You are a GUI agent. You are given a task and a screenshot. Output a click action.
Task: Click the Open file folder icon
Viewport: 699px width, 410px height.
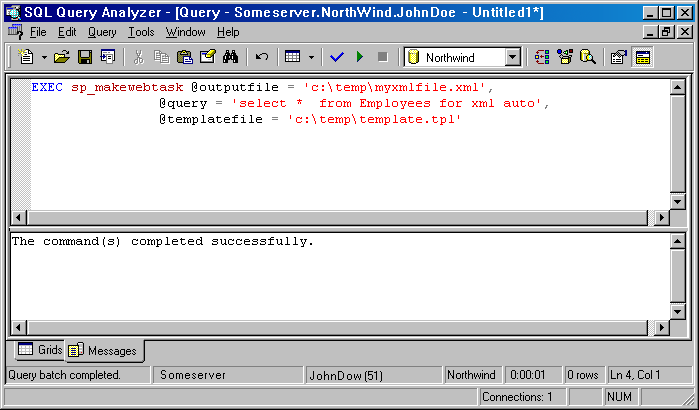pos(62,58)
